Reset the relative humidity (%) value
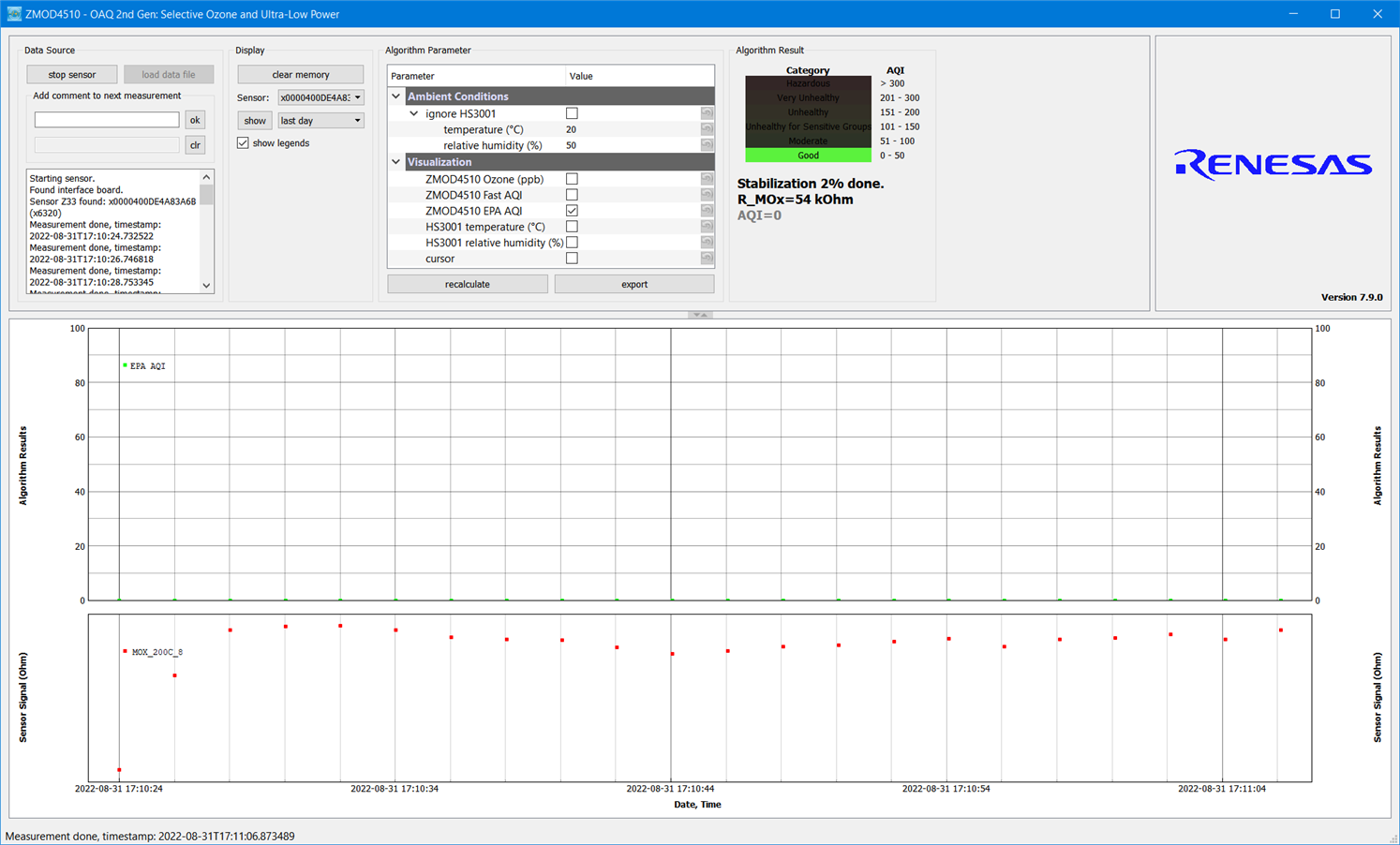Viewport: 1400px width, 845px height. pyautogui.click(x=707, y=145)
